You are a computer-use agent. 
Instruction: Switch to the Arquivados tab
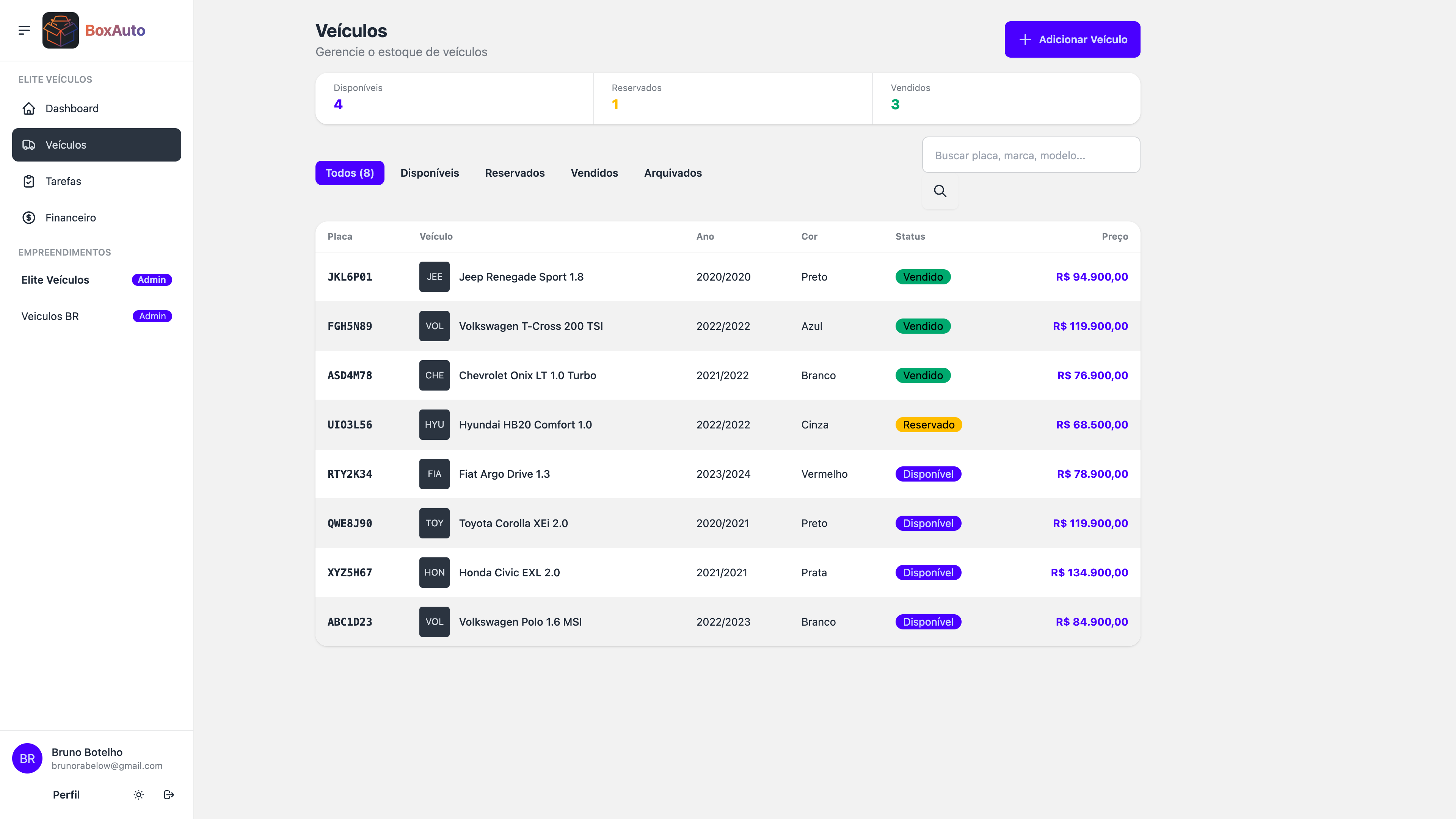tap(673, 173)
